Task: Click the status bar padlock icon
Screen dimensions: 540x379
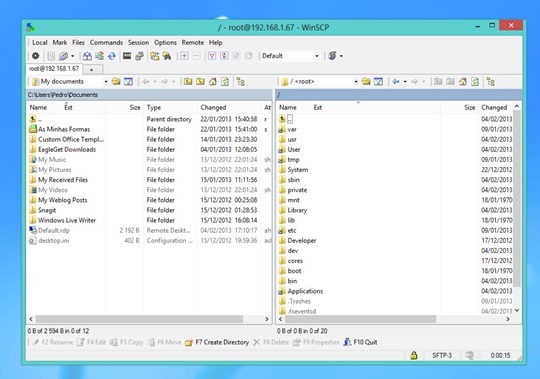Action: 414,355
